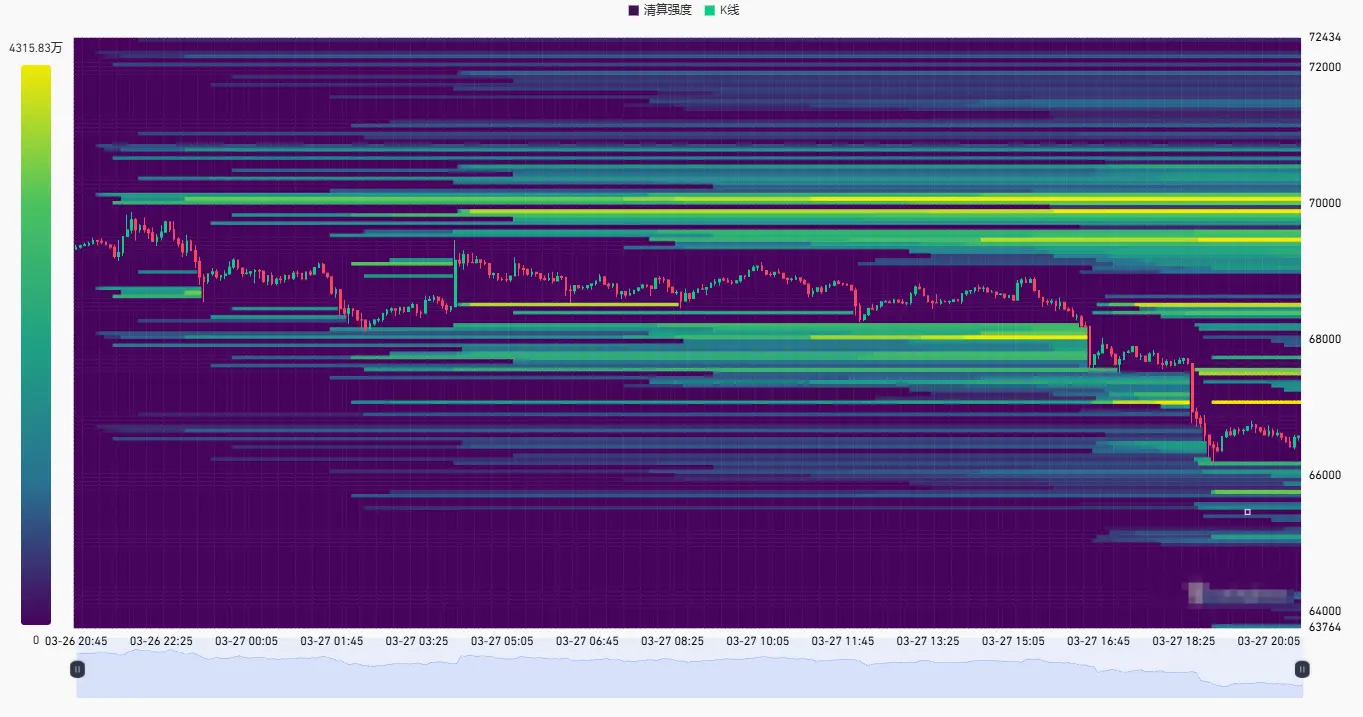Click the 03-27 01:45 time label
Screen dimensions: 1363x717
pyautogui.click(x=331, y=641)
